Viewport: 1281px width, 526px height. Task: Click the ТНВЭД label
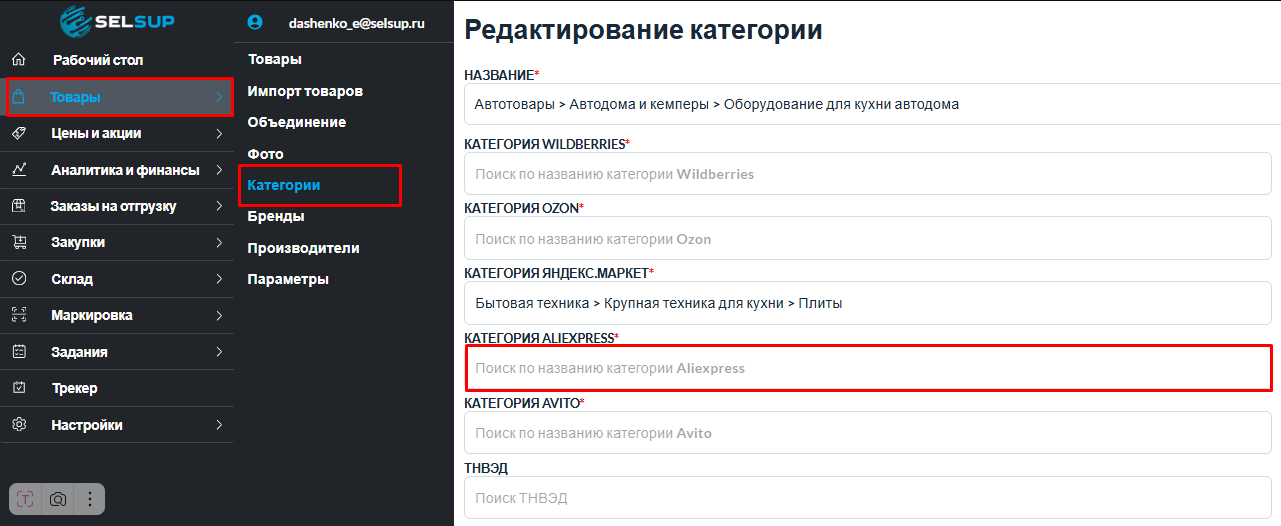tap(488, 467)
